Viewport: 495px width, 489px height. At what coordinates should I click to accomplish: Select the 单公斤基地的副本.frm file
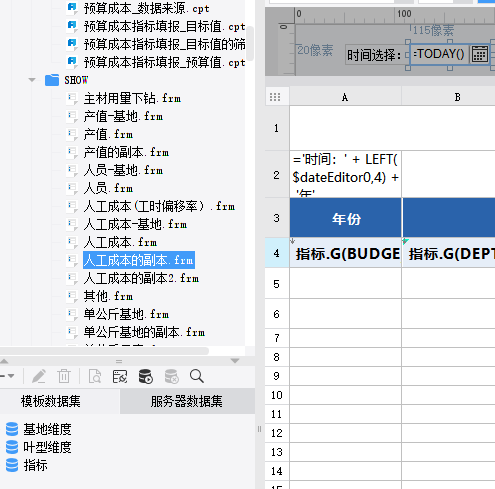coord(144,332)
